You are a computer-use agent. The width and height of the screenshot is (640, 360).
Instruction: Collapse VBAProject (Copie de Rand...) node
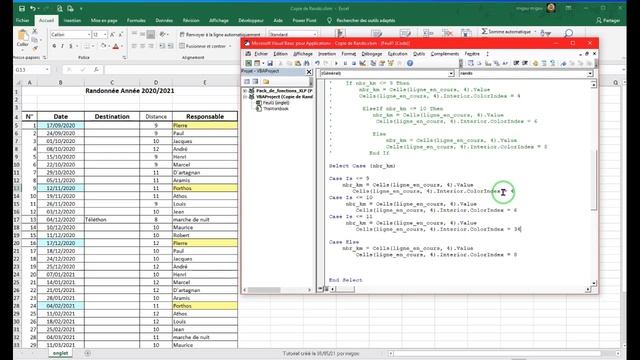[245, 97]
